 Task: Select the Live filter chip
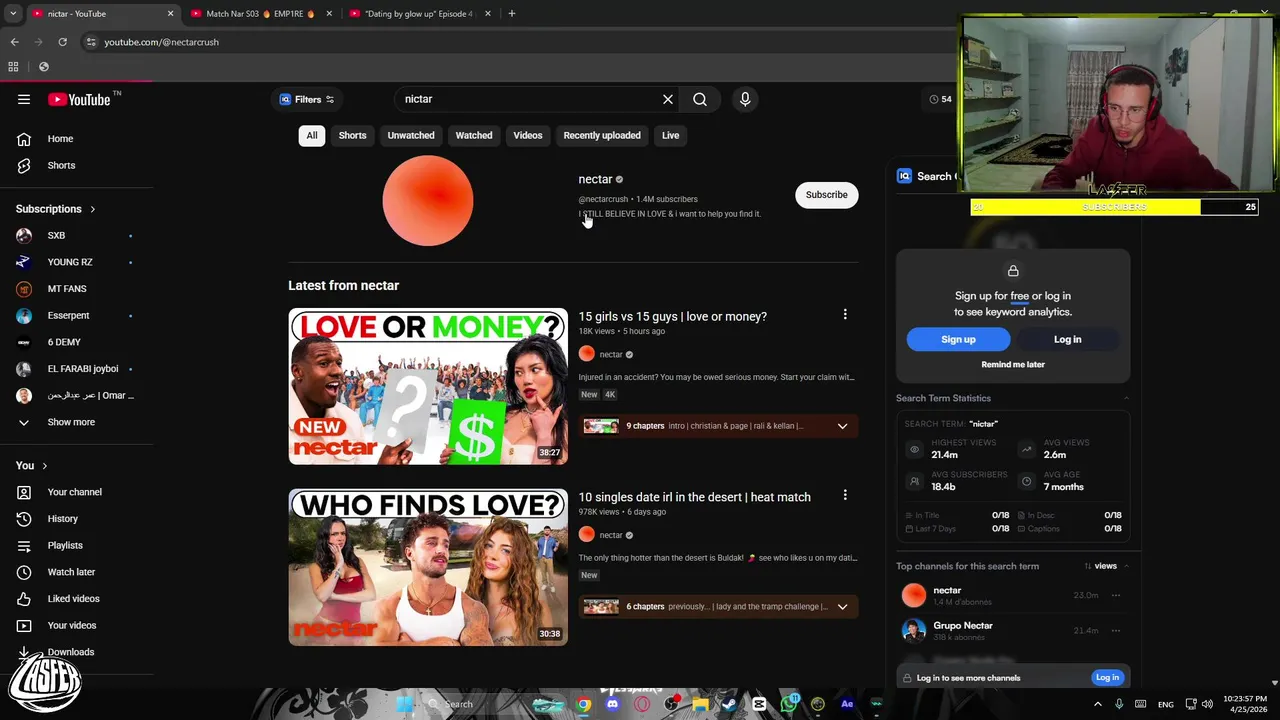pyautogui.click(x=670, y=135)
